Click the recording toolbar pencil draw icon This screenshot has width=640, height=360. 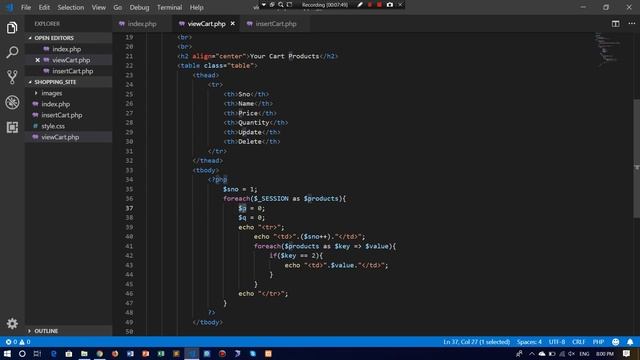click(360, 4)
